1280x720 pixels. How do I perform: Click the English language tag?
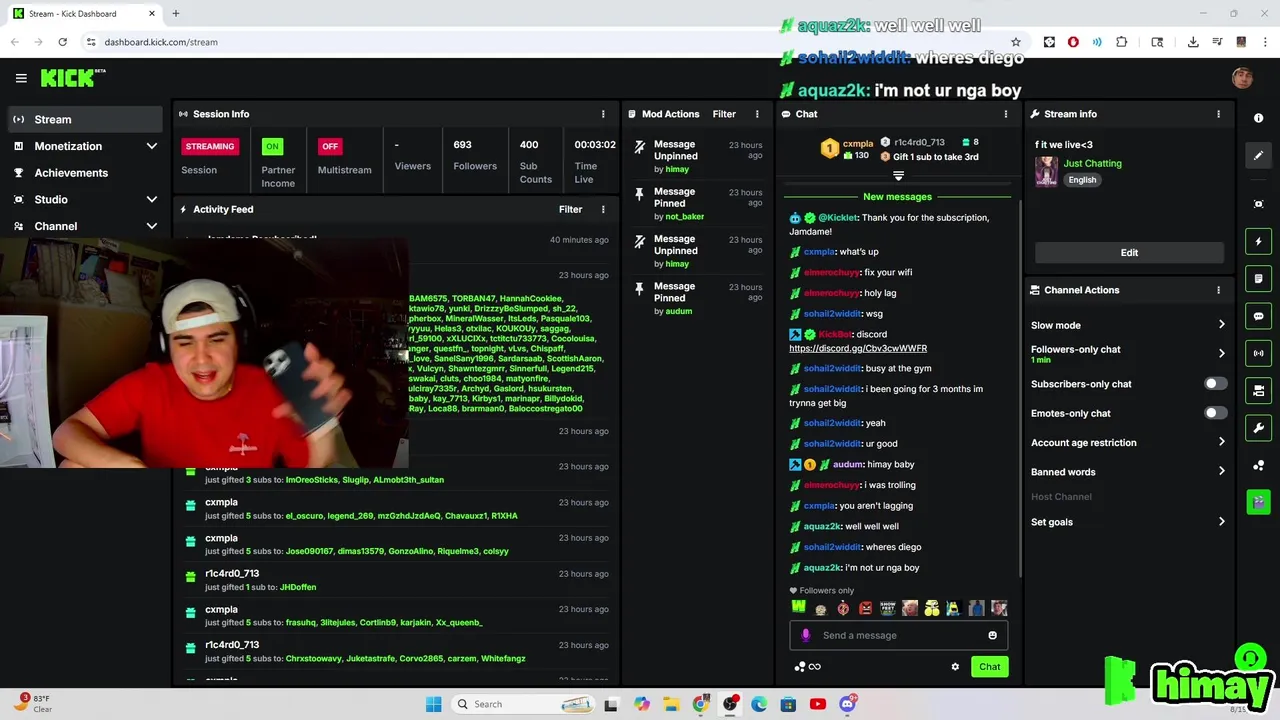pyautogui.click(x=1082, y=180)
